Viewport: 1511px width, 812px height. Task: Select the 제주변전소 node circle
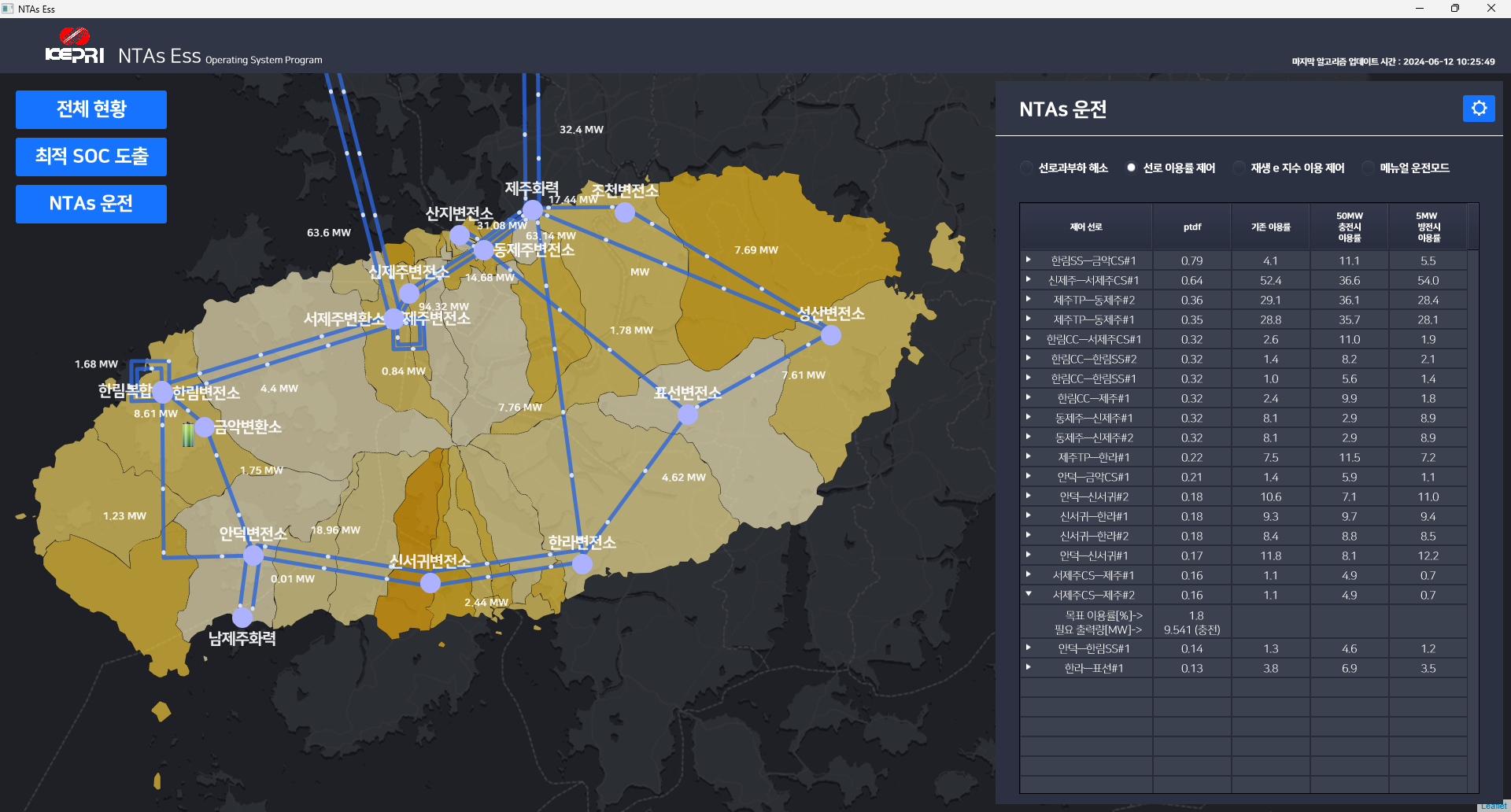pyautogui.click(x=393, y=319)
